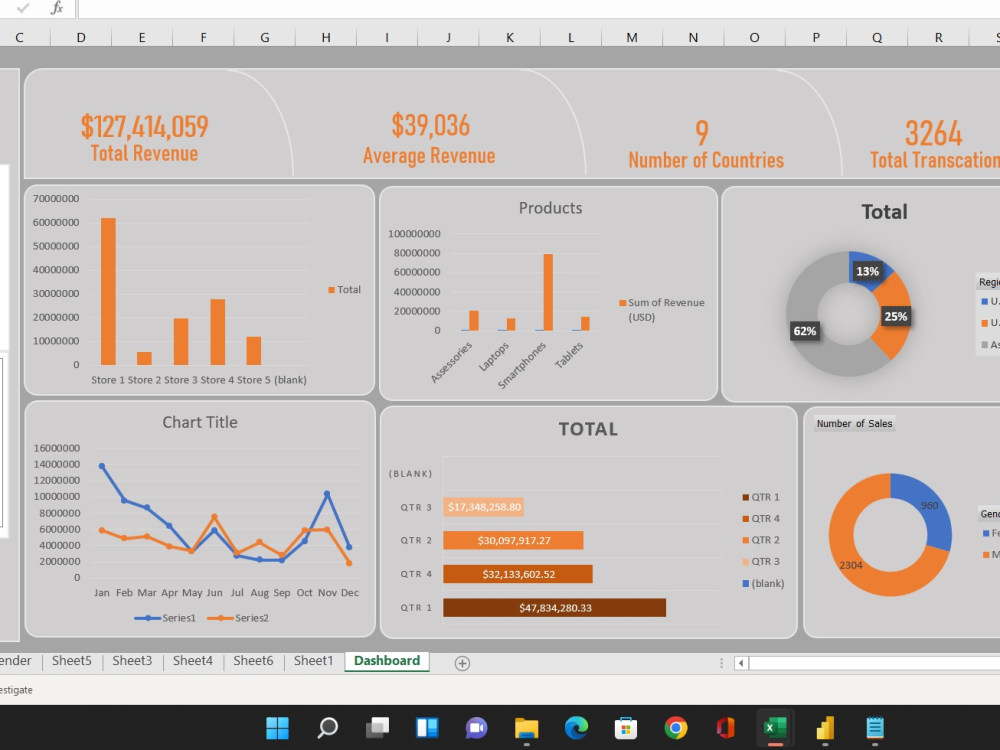Click the Series2 legend entry

tap(239, 618)
